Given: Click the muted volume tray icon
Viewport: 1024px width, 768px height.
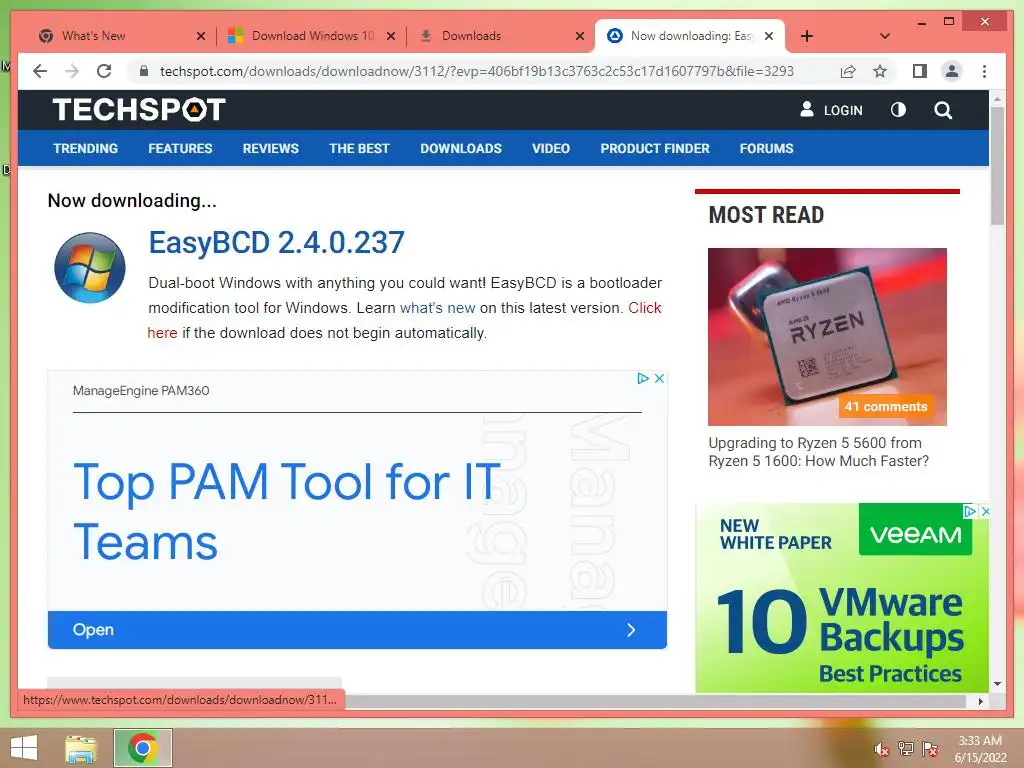Looking at the screenshot, I should pyautogui.click(x=881, y=749).
